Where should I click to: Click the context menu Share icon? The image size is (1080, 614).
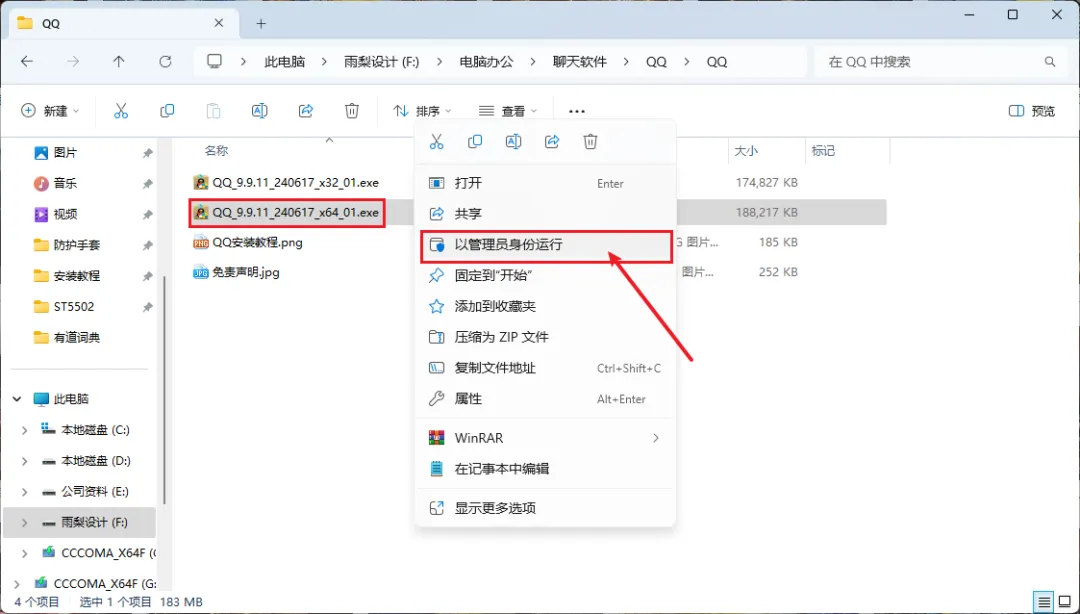(552, 142)
